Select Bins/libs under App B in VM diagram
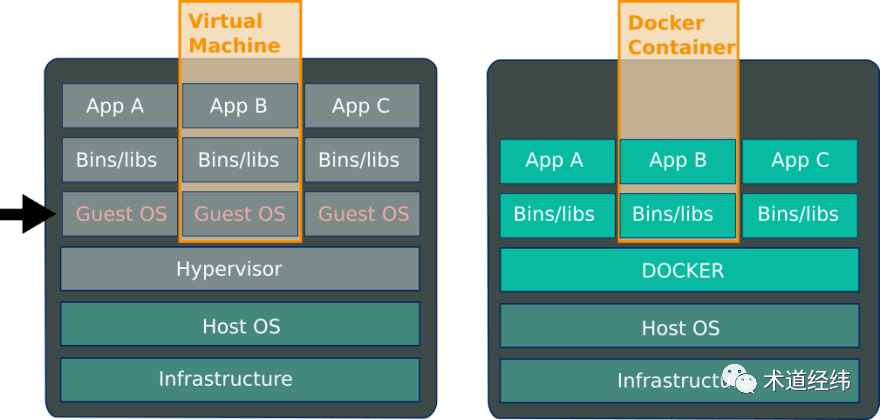The width and height of the screenshot is (880, 420). [x=240, y=160]
